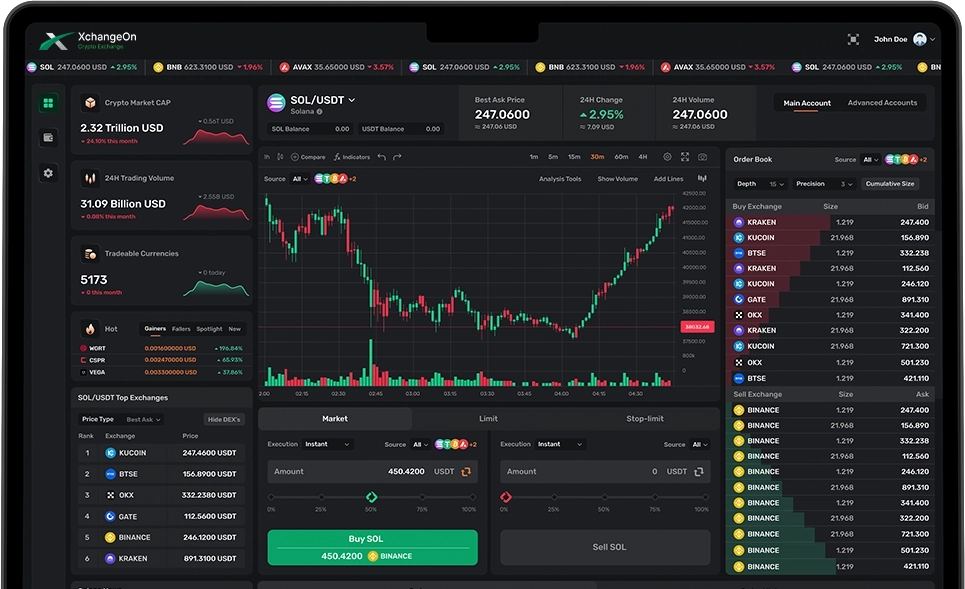
Task: Click the Crypto Market CAP cube icon
Action: pyautogui.click(x=90, y=103)
